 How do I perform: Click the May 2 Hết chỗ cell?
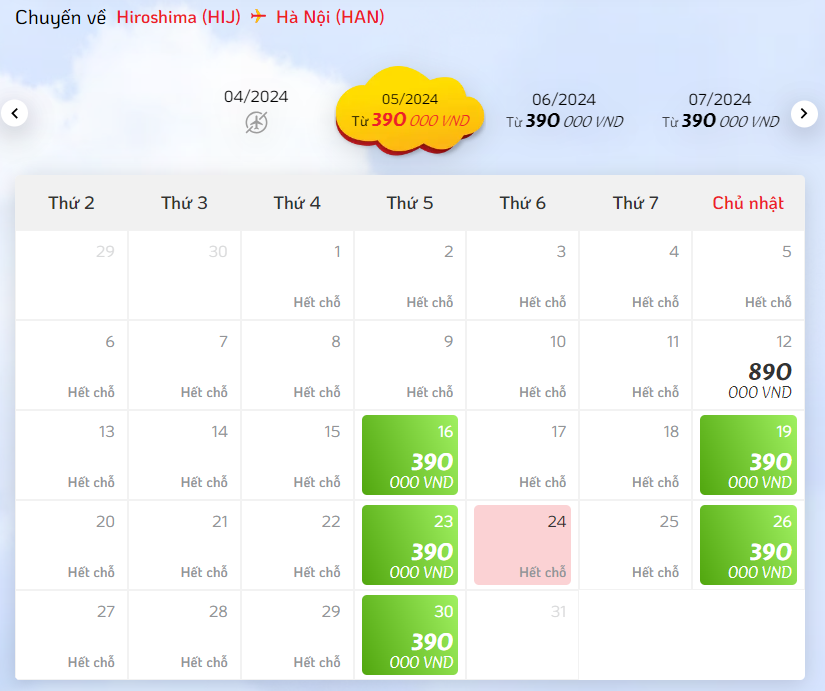[x=410, y=275]
